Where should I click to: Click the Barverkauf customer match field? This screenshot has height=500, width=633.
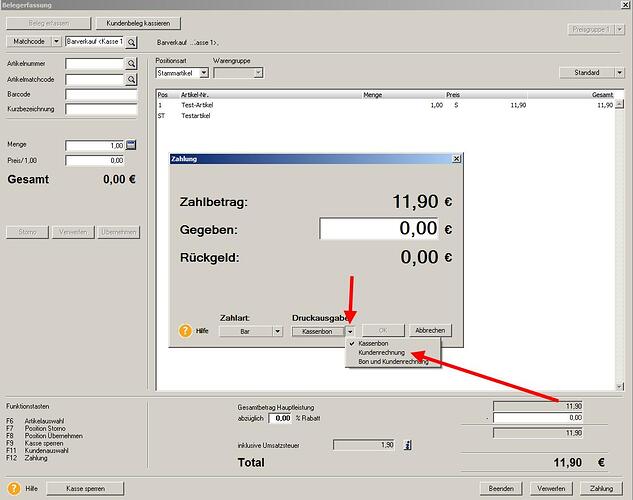coord(95,42)
